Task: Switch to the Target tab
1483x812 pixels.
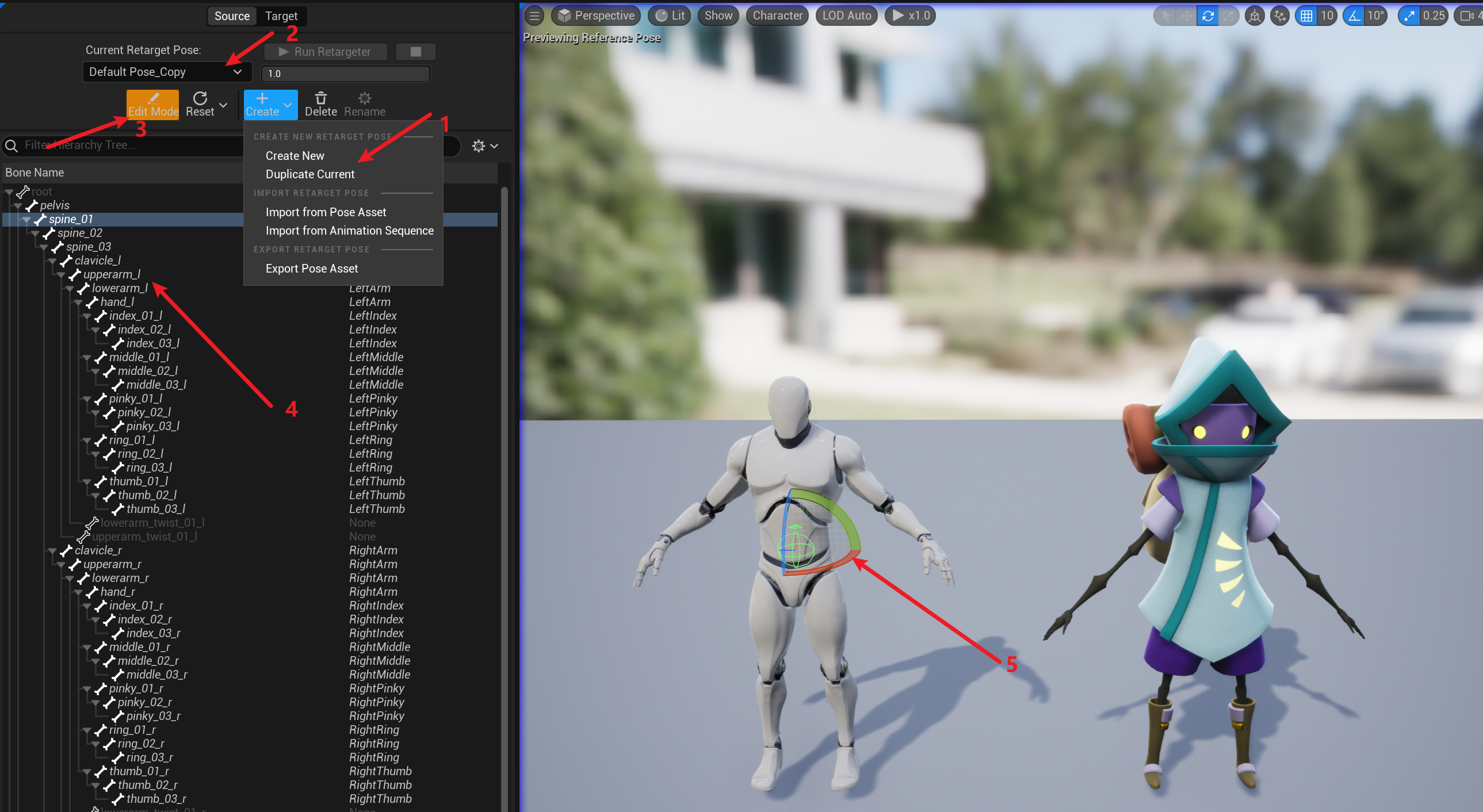Action: [281, 16]
